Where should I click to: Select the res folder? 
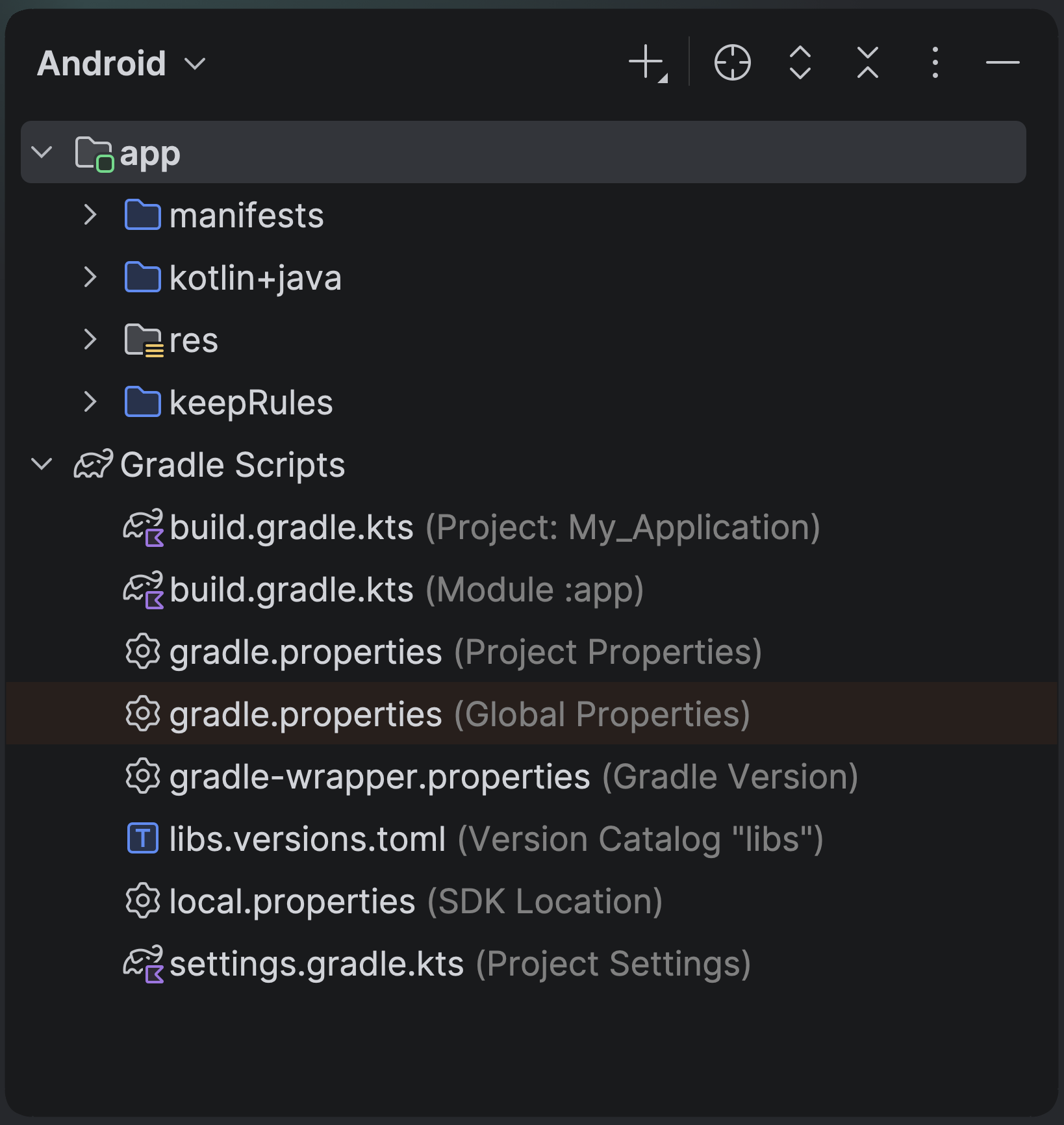(x=194, y=340)
